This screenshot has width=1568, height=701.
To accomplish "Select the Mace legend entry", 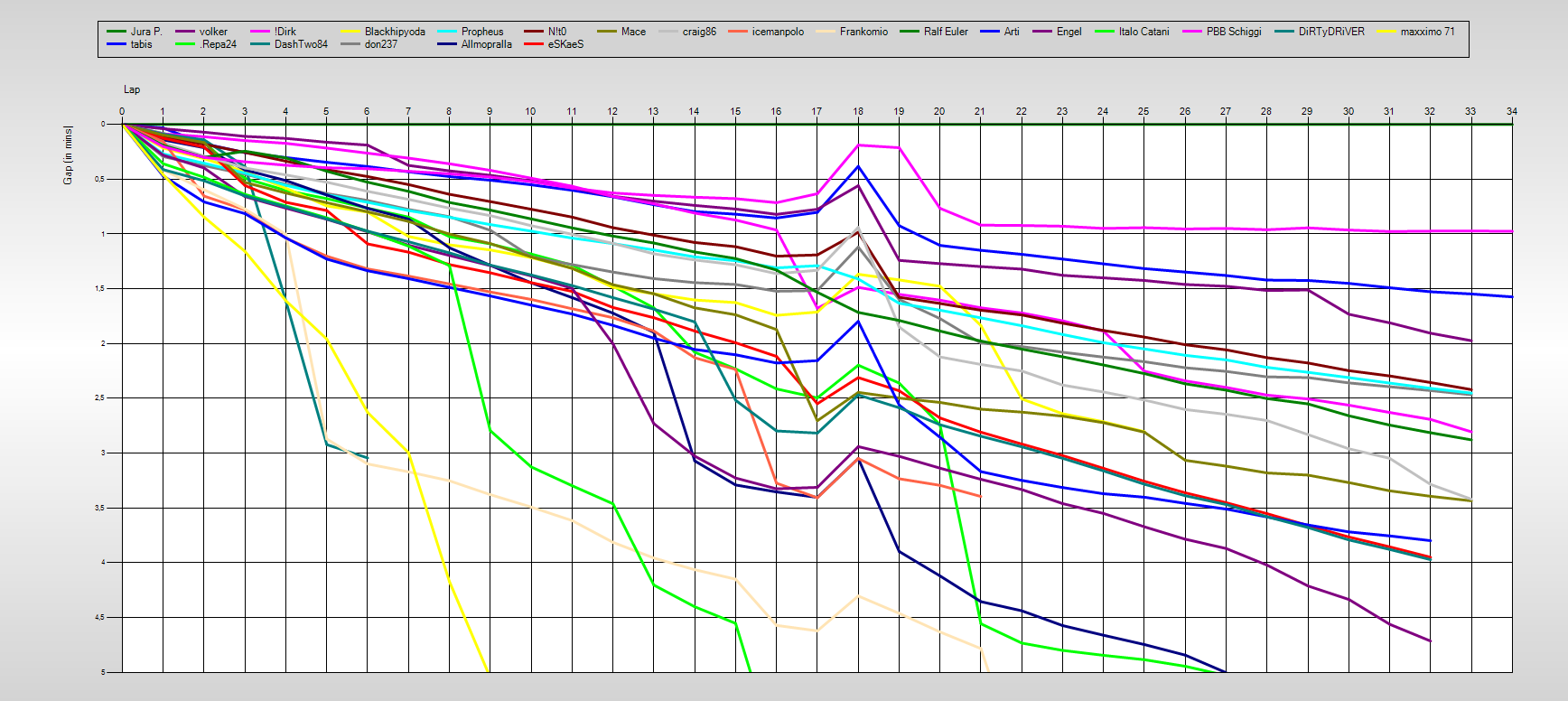I will click(633, 32).
